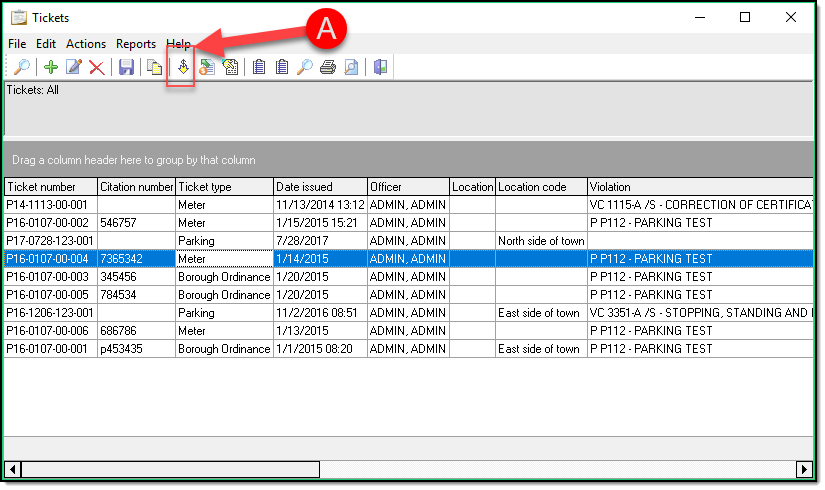Click the horizontal scrollbar right arrow

[803, 469]
